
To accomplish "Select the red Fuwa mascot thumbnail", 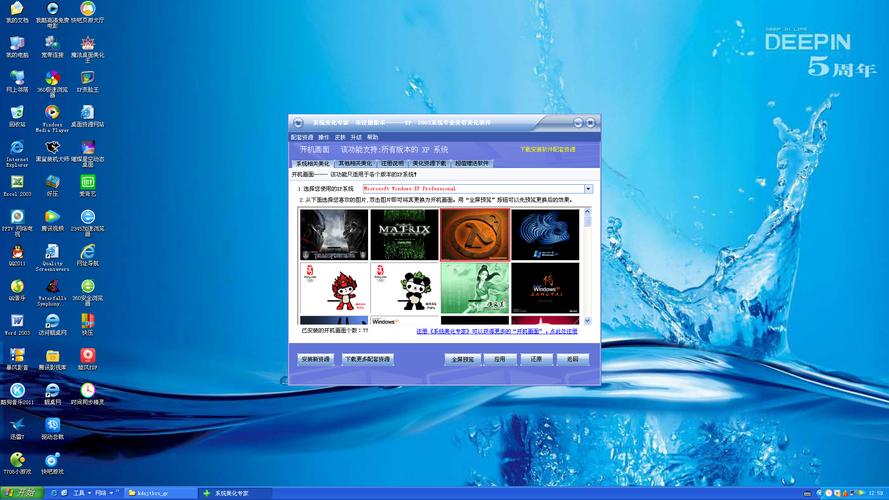I will pos(334,288).
